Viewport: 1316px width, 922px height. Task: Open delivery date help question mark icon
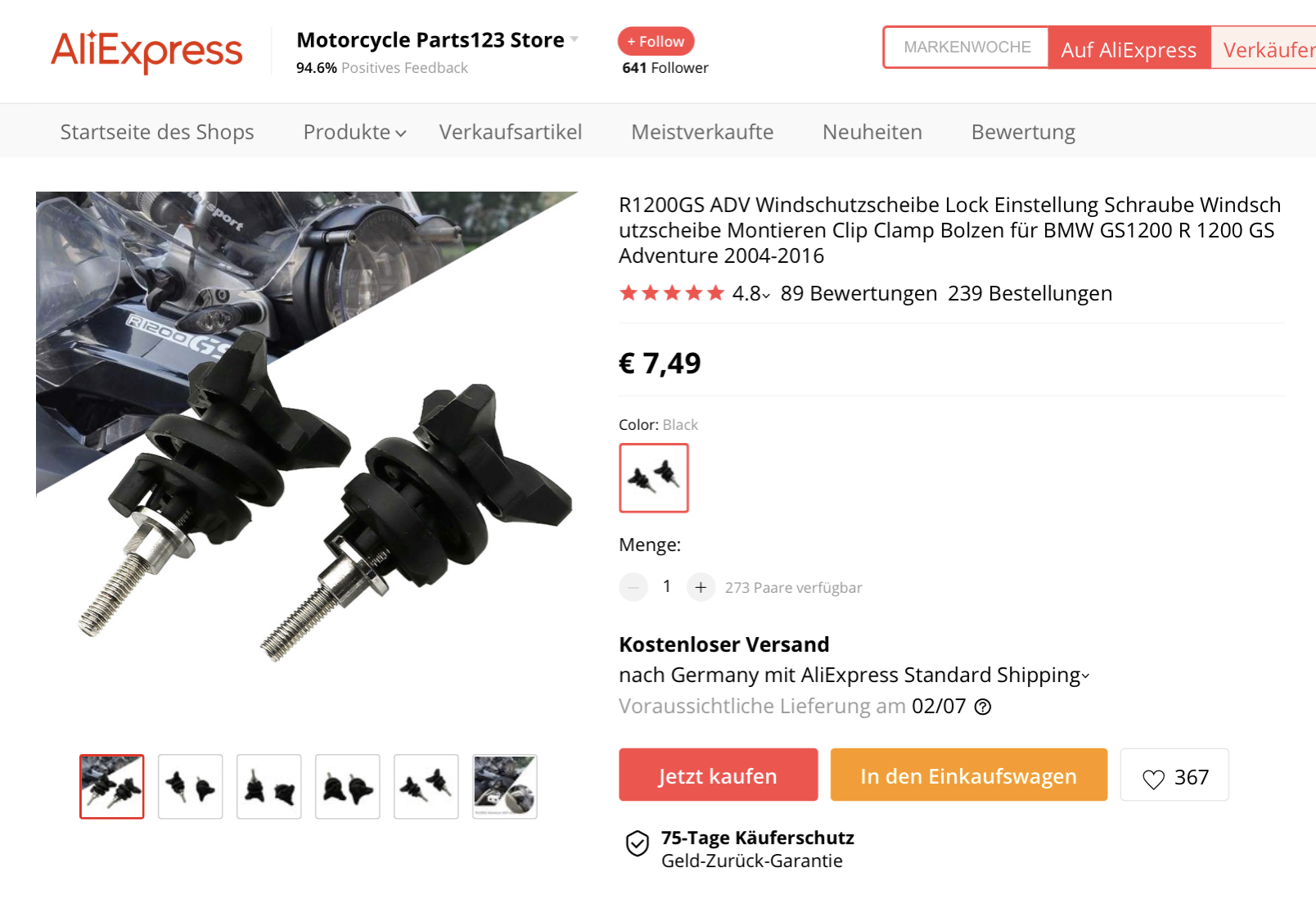click(x=983, y=707)
